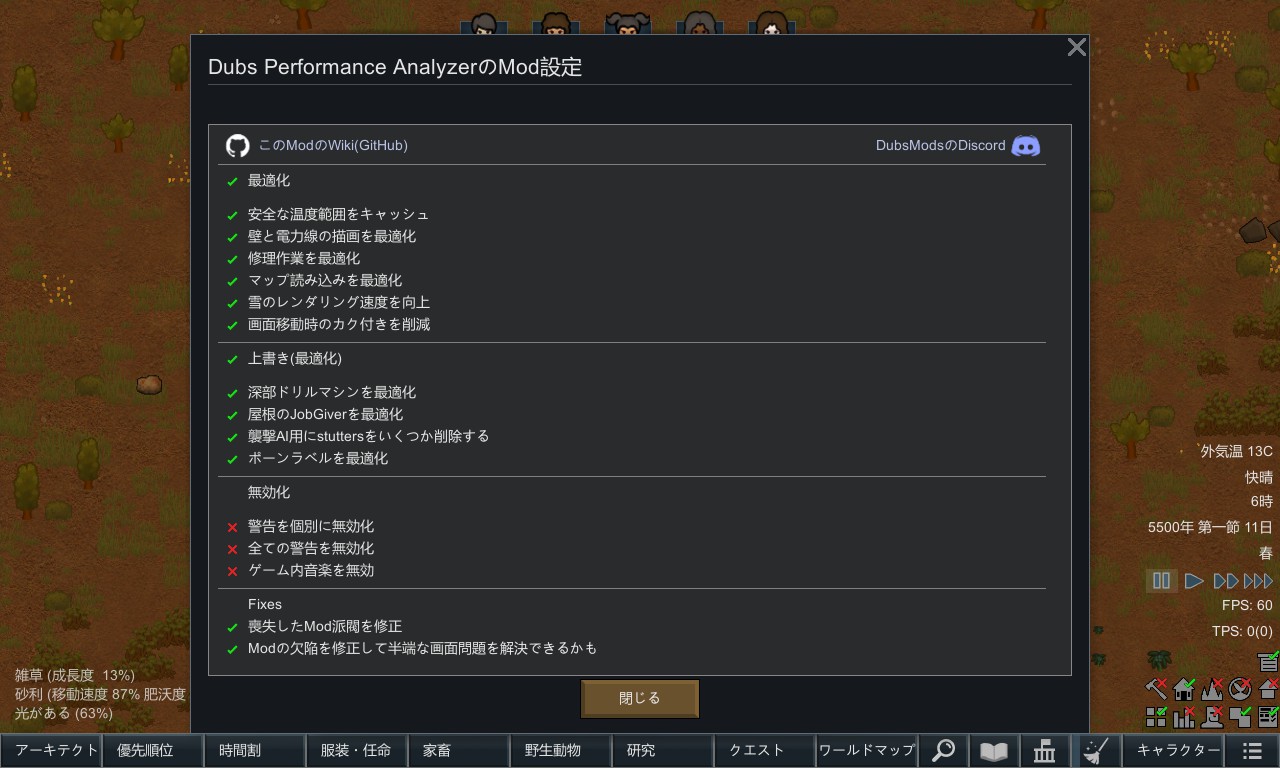Open the ワールドマップ tab
The height and width of the screenshot is (768, 1280).
point(867,750)
